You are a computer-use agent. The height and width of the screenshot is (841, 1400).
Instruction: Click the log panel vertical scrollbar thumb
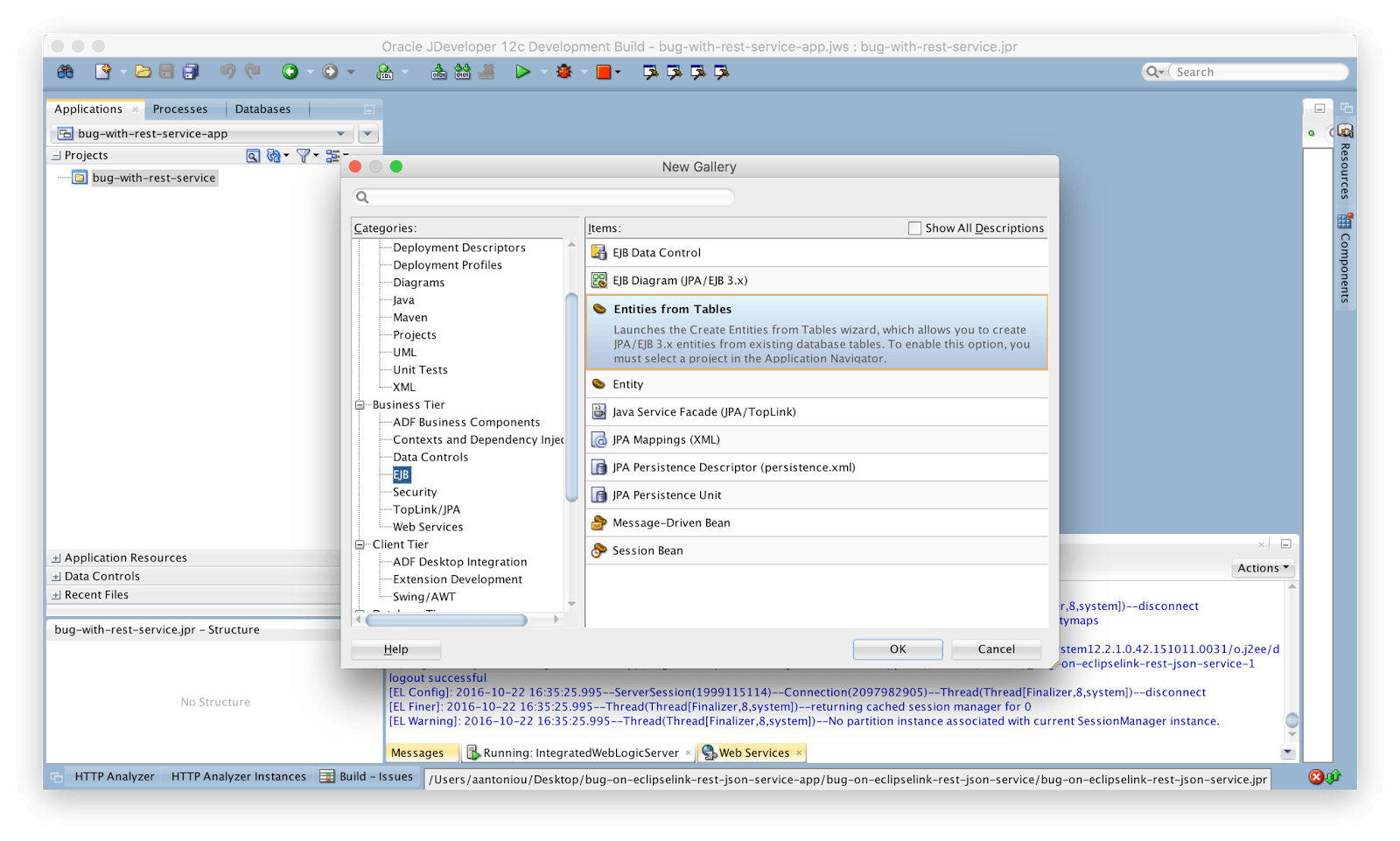pos(1291,721)
